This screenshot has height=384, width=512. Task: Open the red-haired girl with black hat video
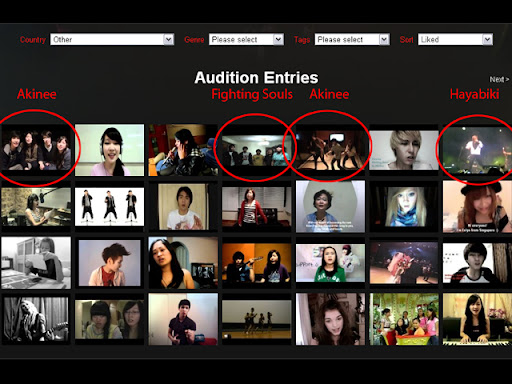point(477,207)
